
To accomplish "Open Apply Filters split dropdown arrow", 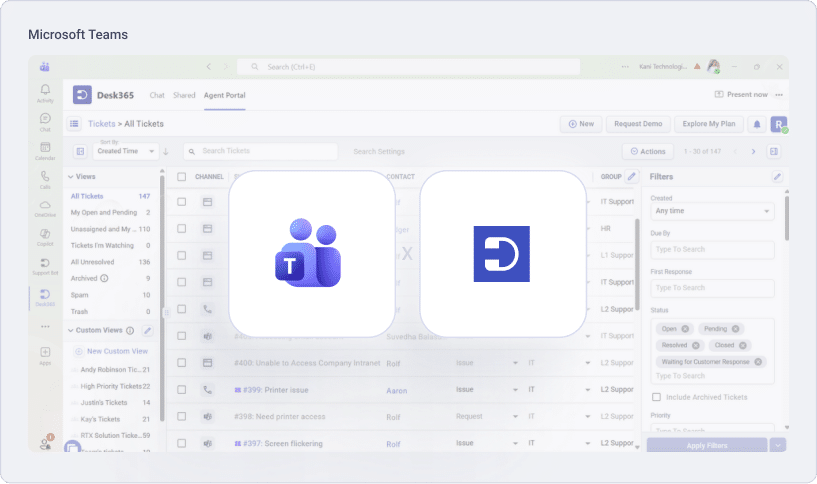I will click(778, 445).
